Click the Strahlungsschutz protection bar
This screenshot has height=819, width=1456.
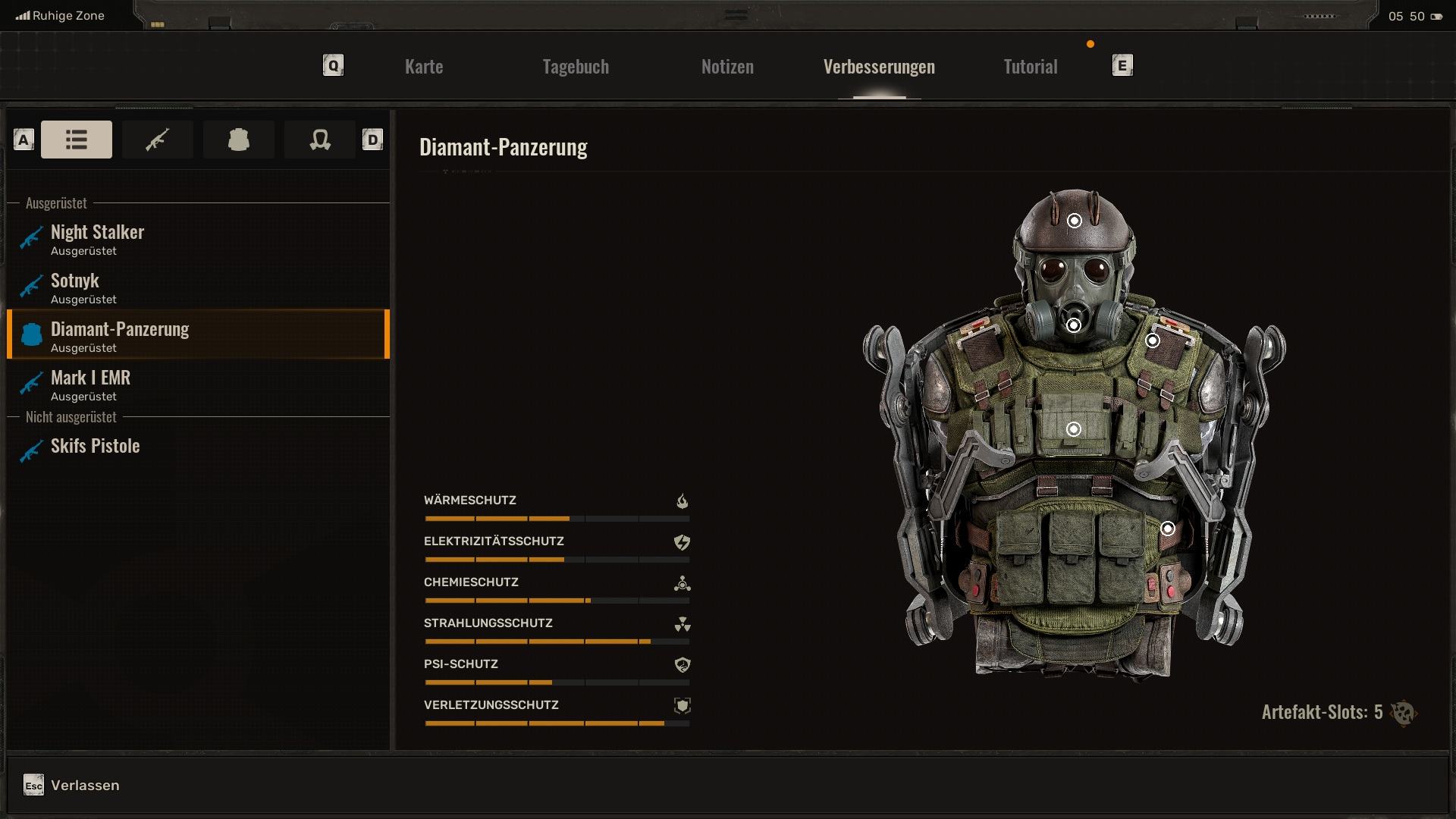click(557, 642)
